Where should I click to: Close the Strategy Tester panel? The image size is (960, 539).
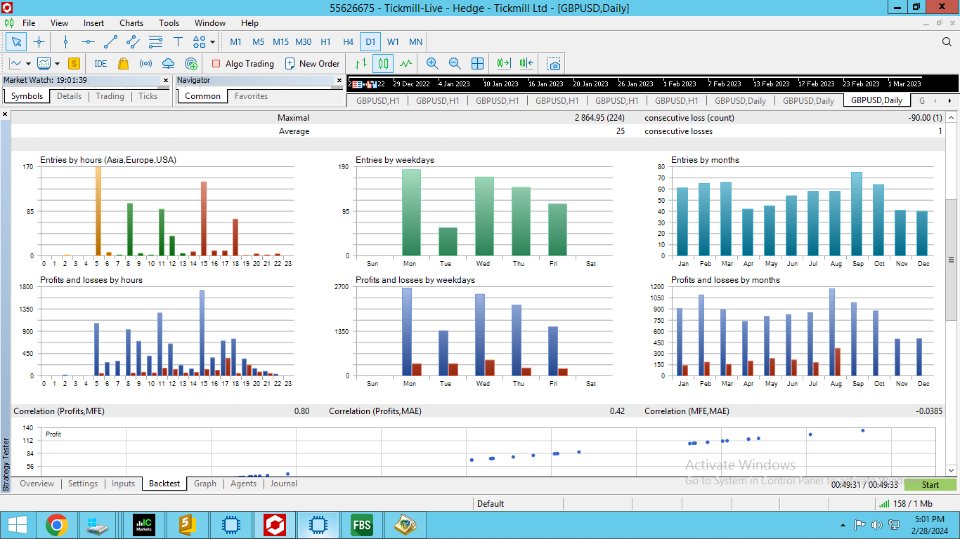click(5, 114)
